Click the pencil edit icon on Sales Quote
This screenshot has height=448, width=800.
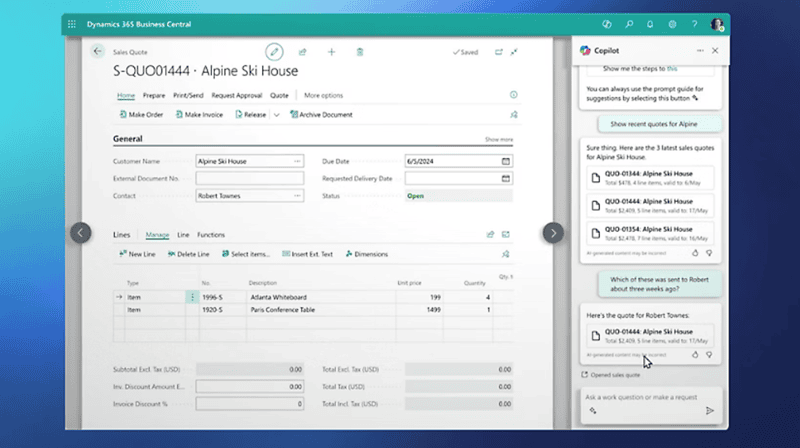274,52
